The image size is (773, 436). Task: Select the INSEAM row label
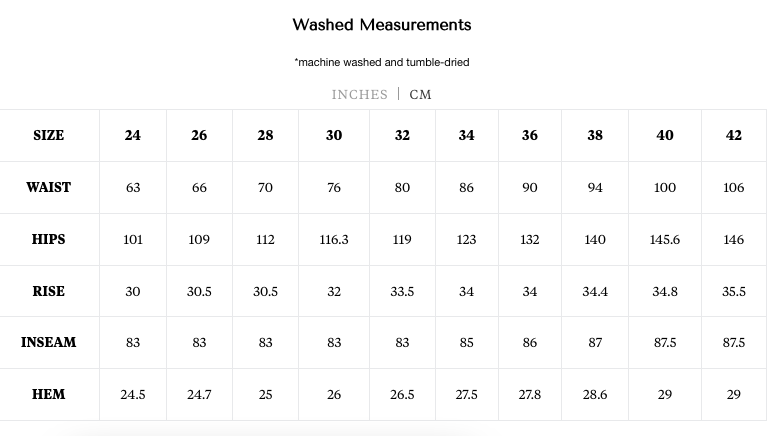(x=48, y=342)
